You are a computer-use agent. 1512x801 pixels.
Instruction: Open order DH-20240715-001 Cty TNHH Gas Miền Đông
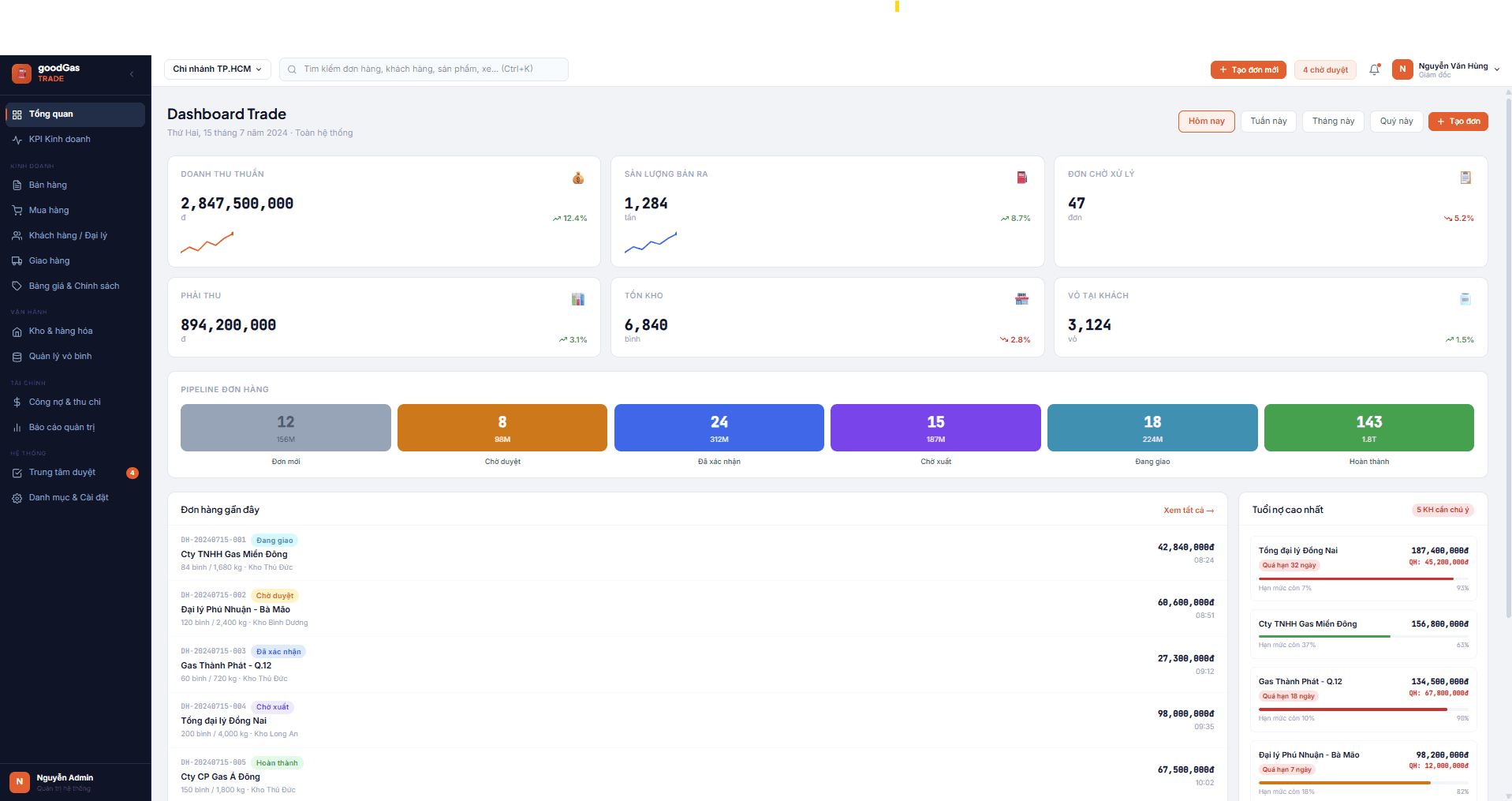click(x=697, y=553)
